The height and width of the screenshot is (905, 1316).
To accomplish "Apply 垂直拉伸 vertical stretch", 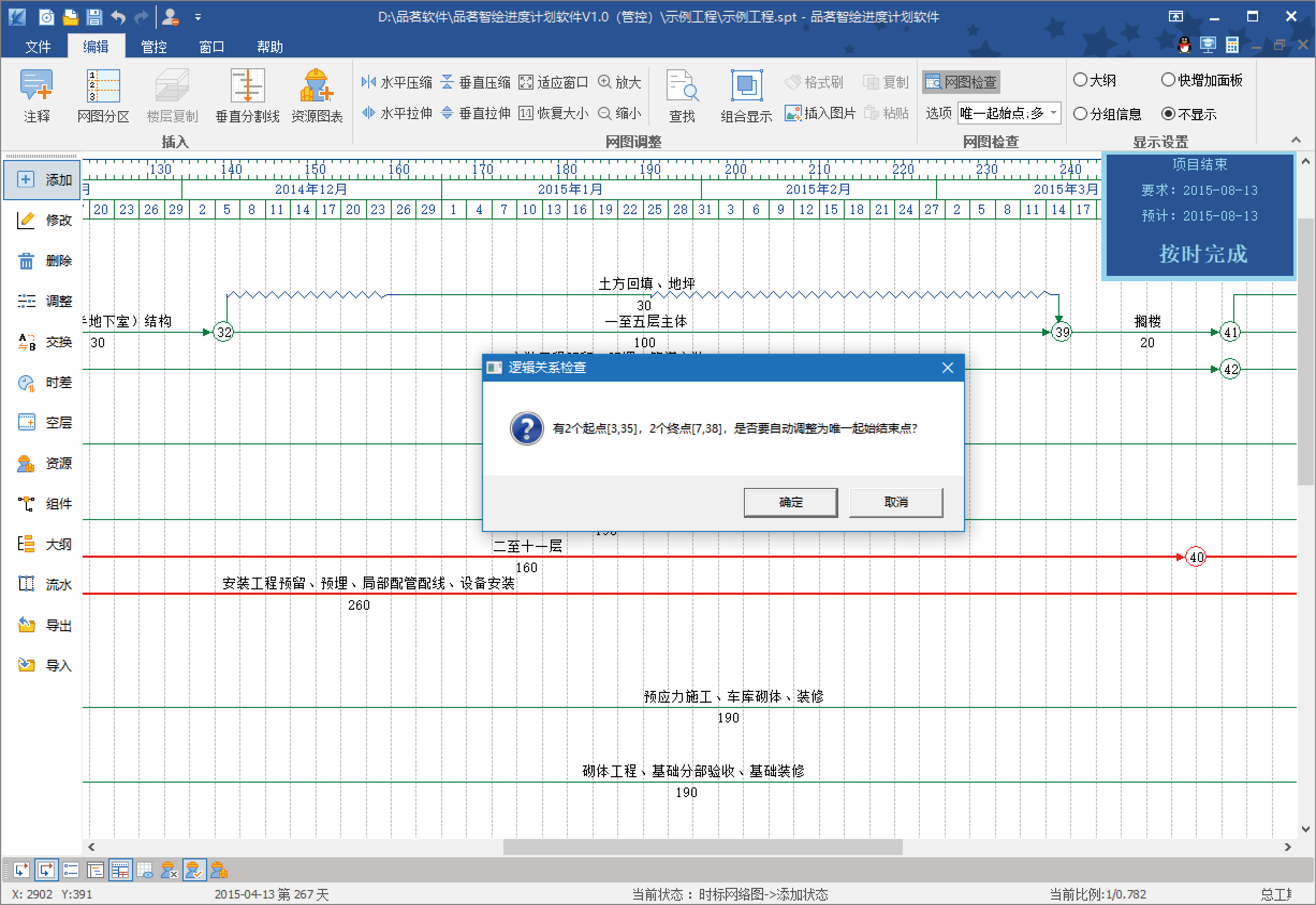I will pos(476,113).
